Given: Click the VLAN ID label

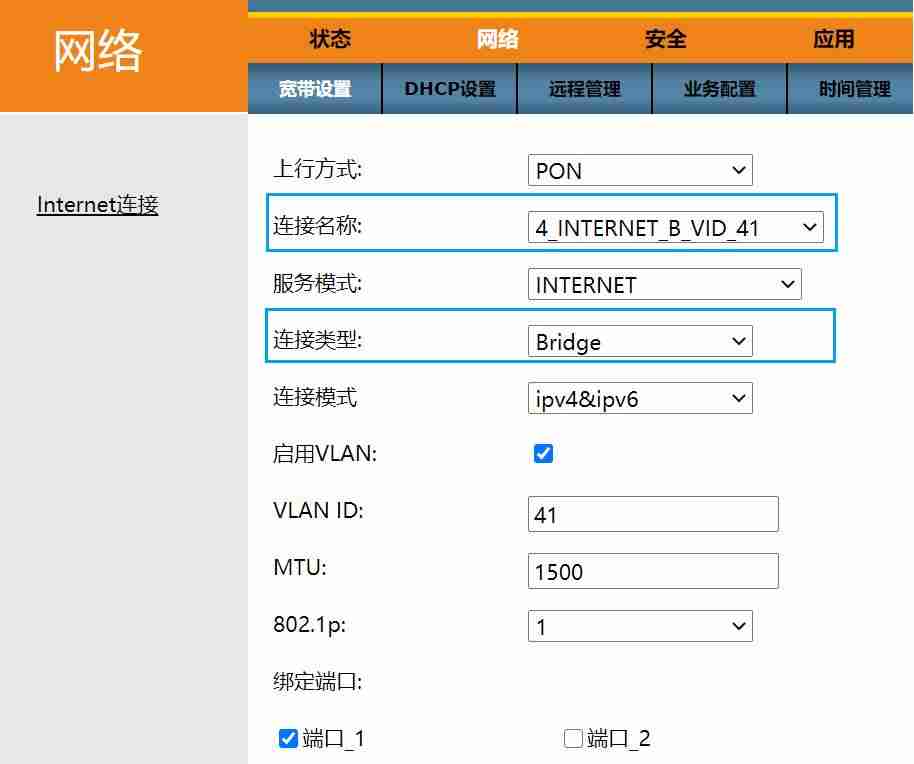Looking at the screenshot, I should (318, 510).
